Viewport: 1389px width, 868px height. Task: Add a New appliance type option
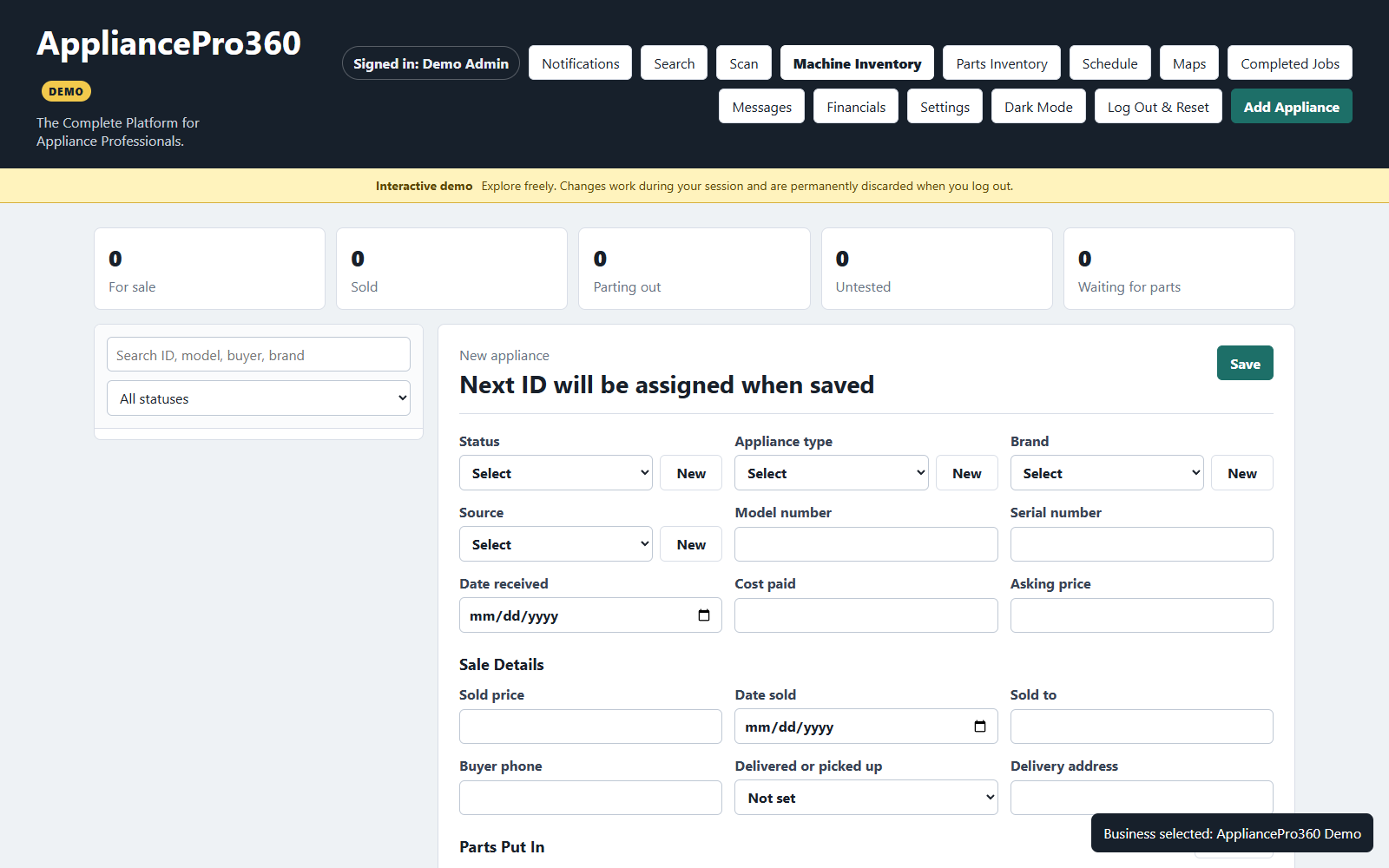coord(967,473)
